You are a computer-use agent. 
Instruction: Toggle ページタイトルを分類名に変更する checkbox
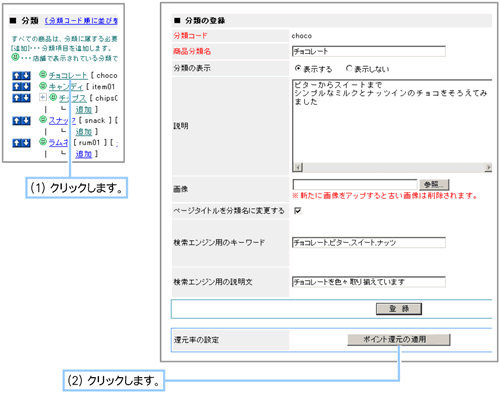tap(298, 211)
